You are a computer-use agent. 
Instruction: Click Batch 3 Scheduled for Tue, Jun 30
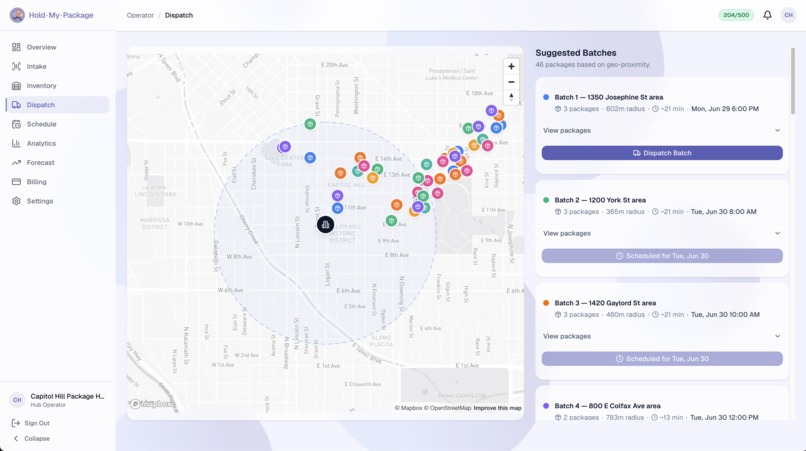click(662, 358)
